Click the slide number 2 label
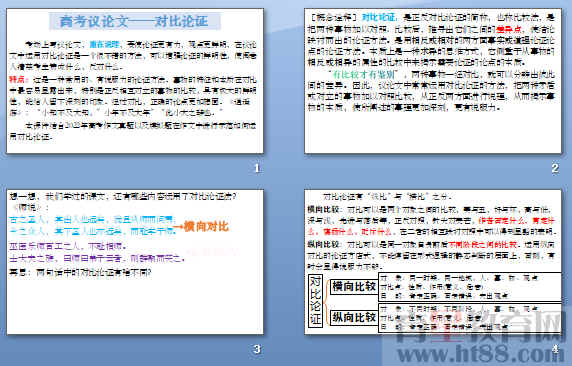This screenshot has width=572, height=366. pyautogui.click(x=555, y=168)
